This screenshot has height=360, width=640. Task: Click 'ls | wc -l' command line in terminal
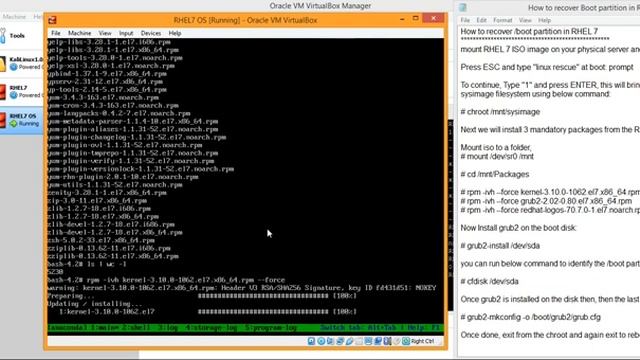click(x=87, y=264)
